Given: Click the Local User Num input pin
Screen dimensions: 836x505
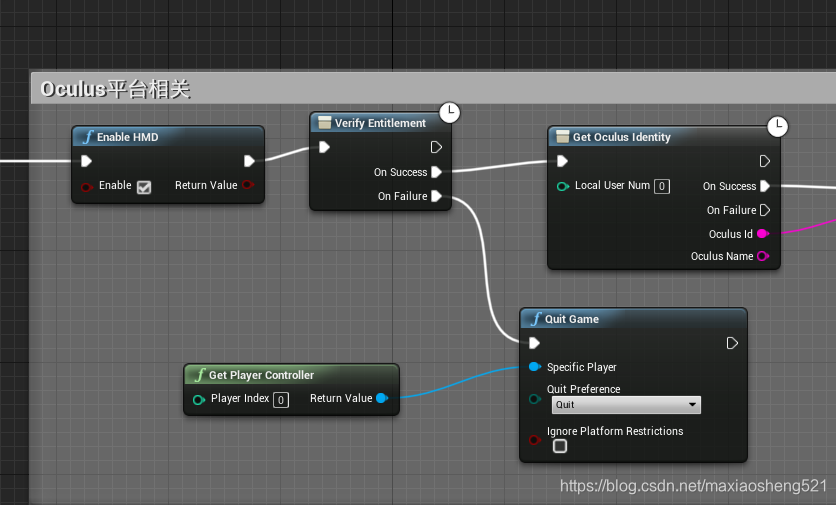Looking at the screenshot, I should tap(563, 186).
